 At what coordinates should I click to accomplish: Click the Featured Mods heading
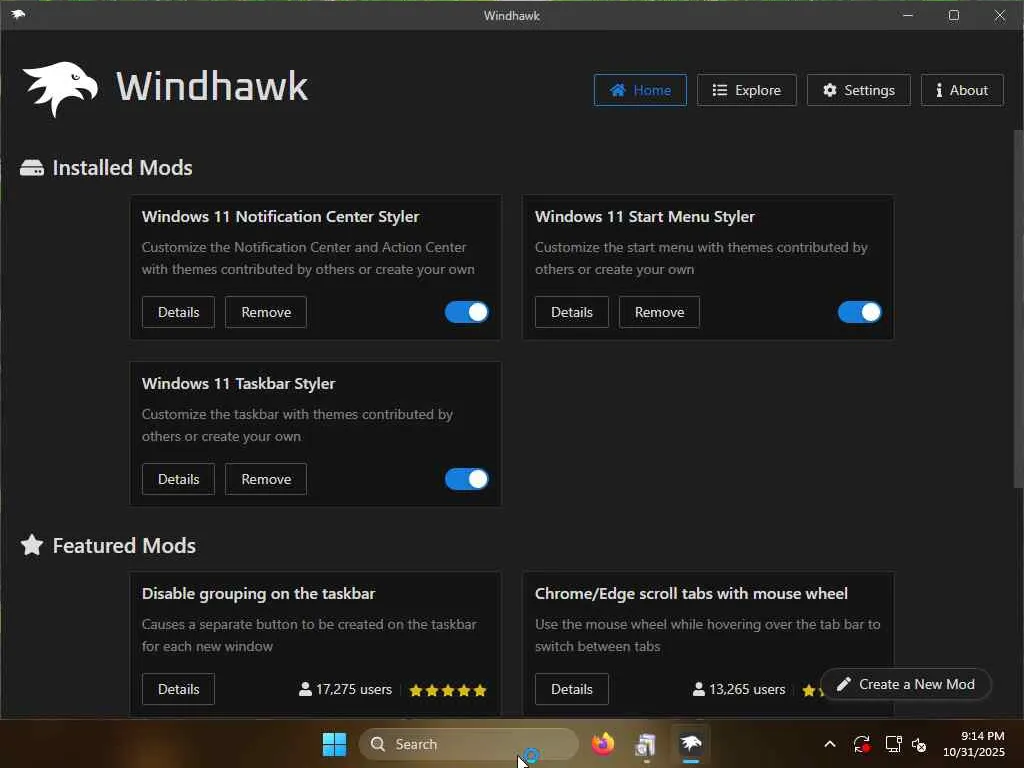tap(124, 545)
